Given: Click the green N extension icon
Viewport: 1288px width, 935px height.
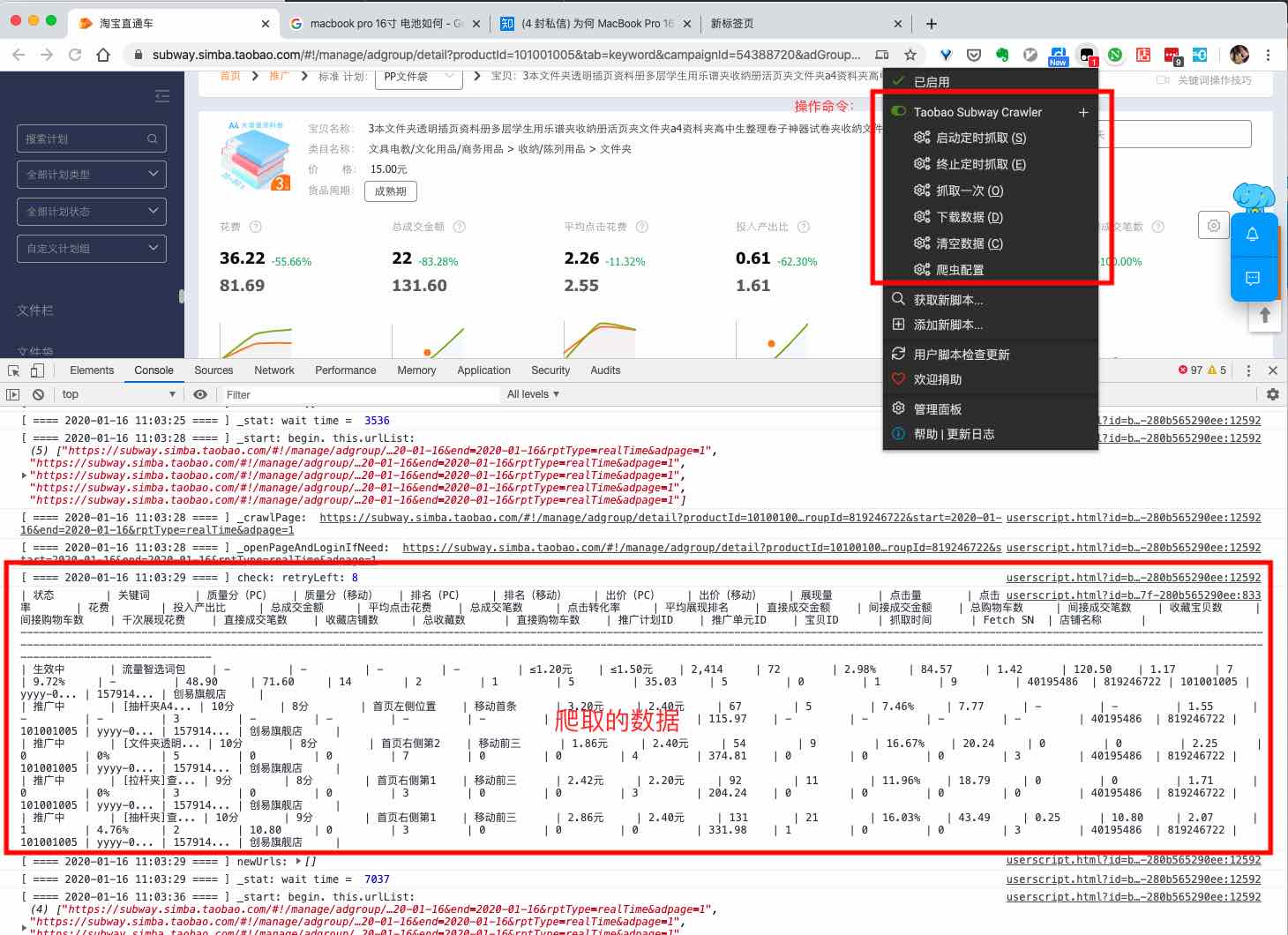Looking at the screenshot, I should [x=1115, y=55].
